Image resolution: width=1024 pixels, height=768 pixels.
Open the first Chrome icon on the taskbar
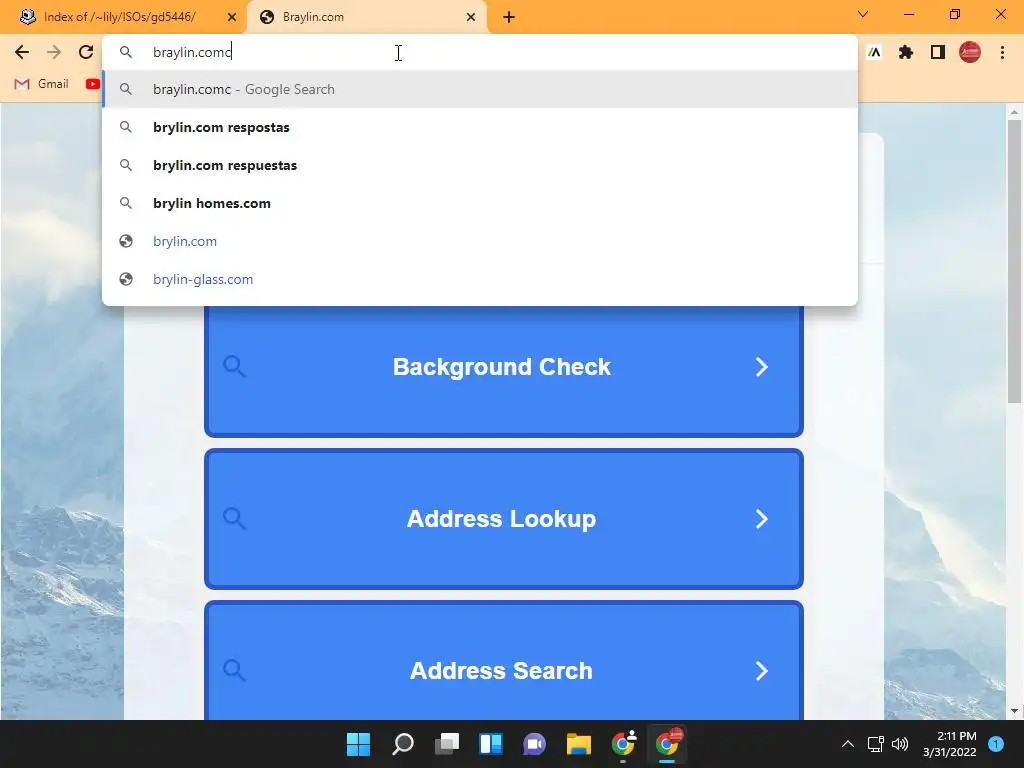623,744
